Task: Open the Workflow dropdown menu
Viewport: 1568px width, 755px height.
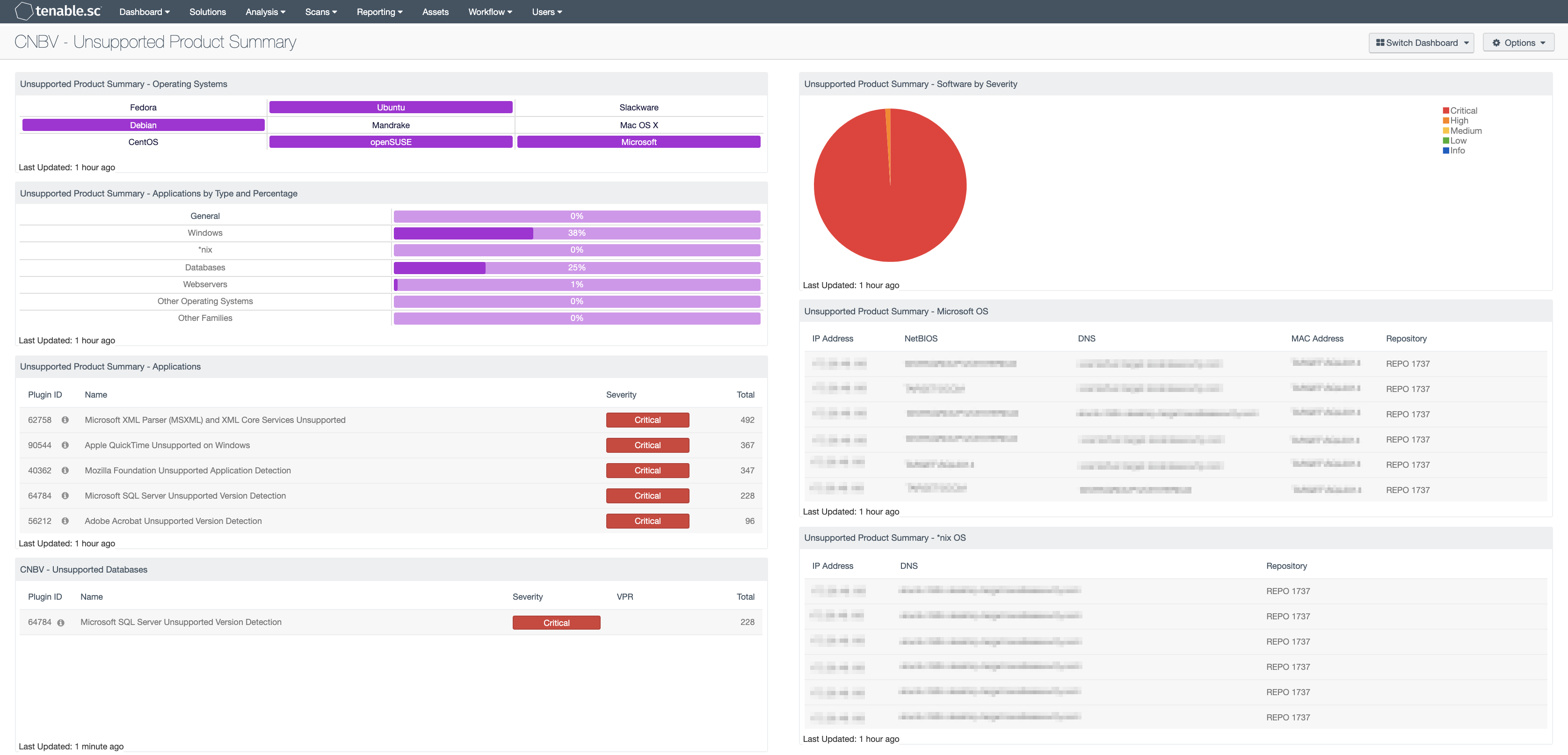Action: (x=490, y=12)
